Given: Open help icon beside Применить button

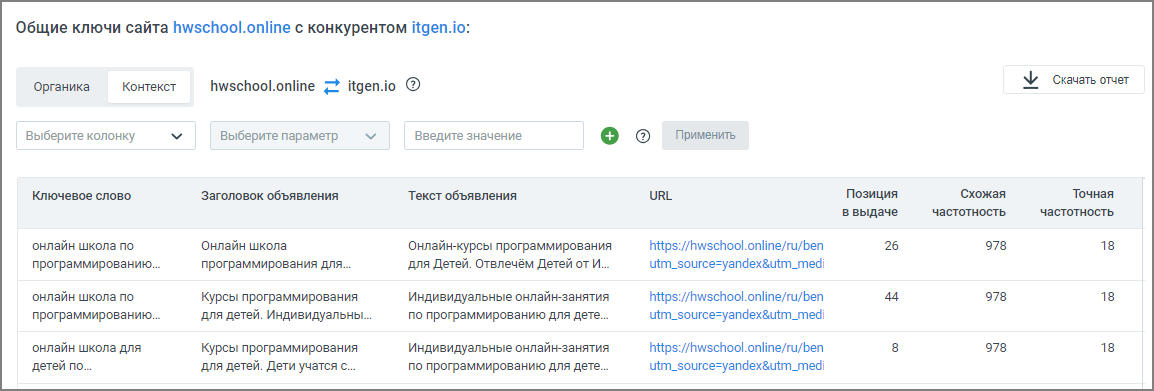Looking at the screenshot, I should [643, 136].
